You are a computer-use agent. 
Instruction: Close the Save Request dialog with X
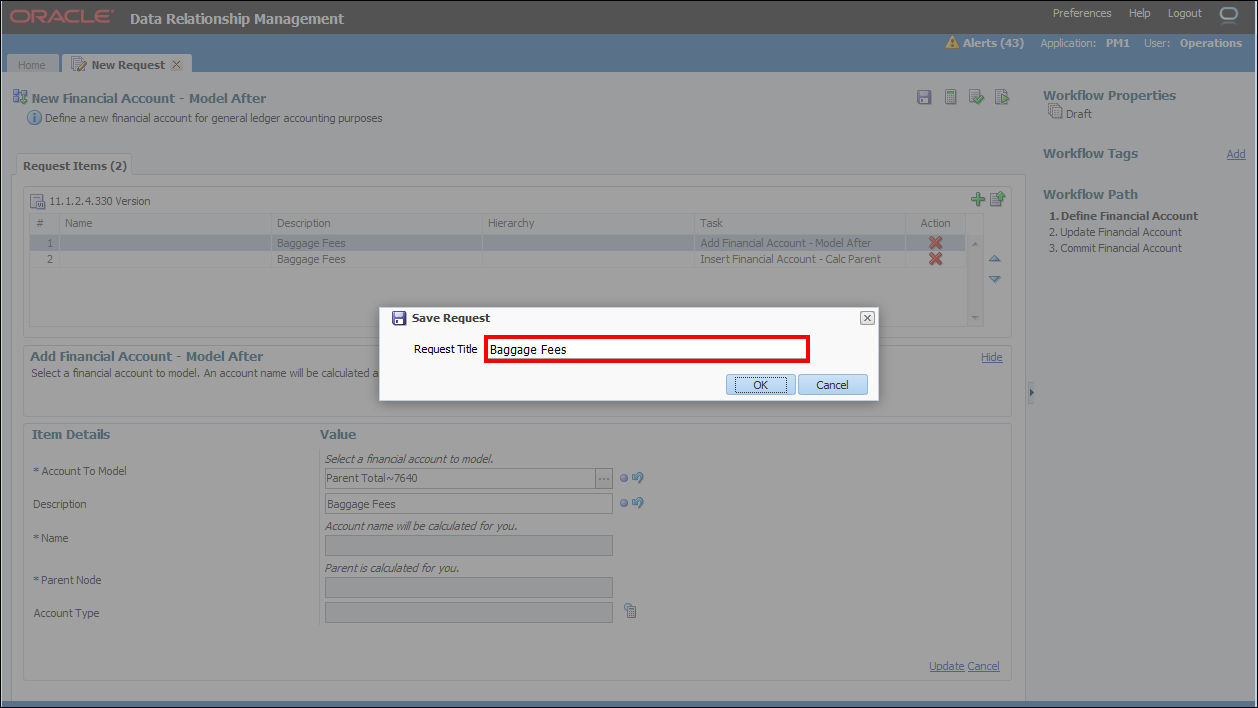point(867,318)
